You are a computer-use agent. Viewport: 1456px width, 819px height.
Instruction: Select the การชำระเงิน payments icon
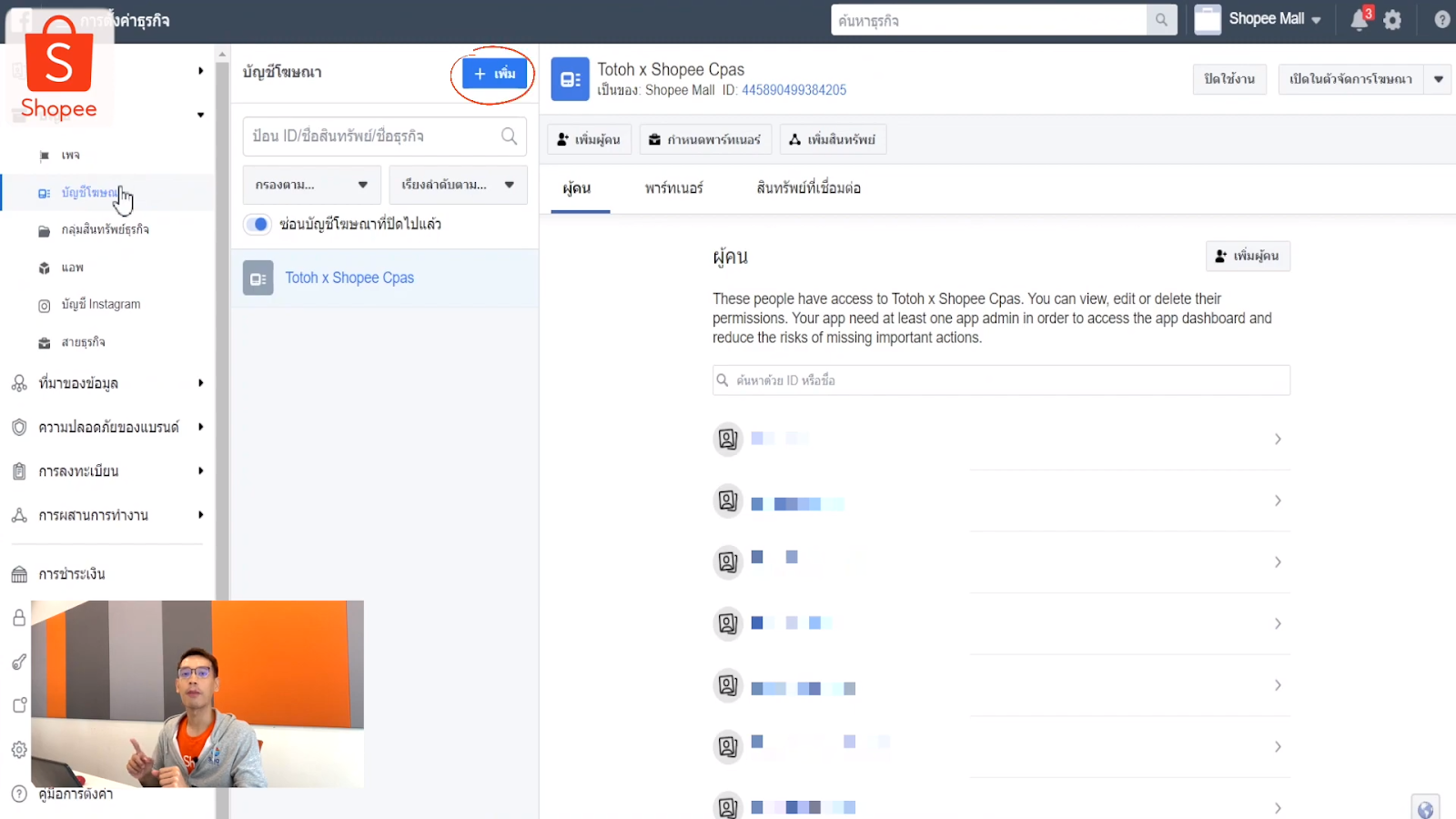(18, 573)
